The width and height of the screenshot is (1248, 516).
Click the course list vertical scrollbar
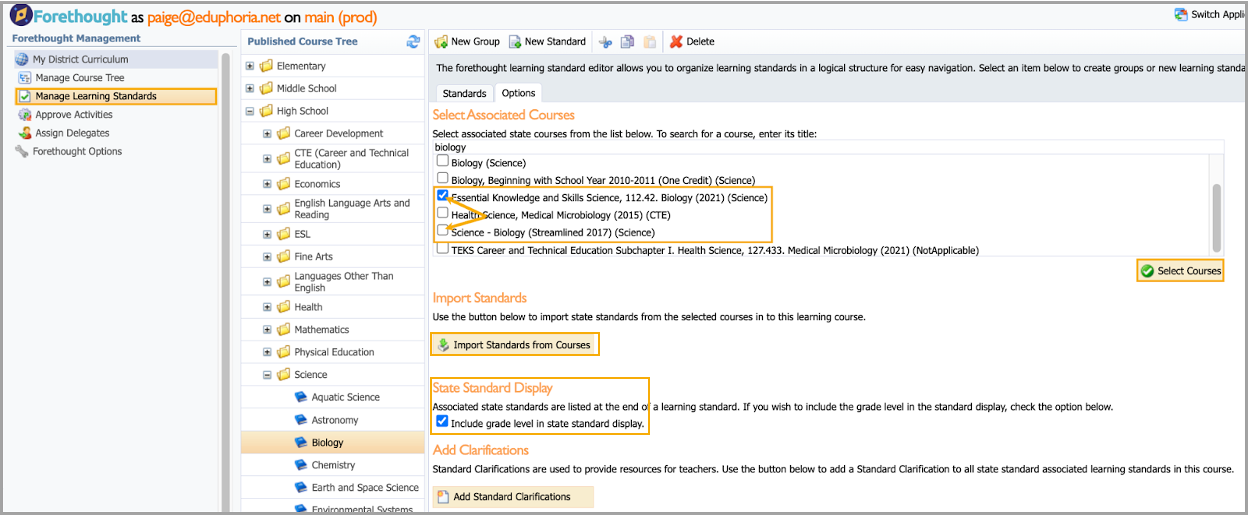point(1216,217)
